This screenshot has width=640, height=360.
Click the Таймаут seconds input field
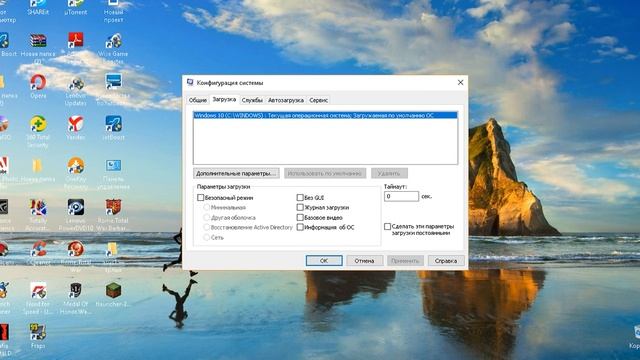tap(401, 196)
